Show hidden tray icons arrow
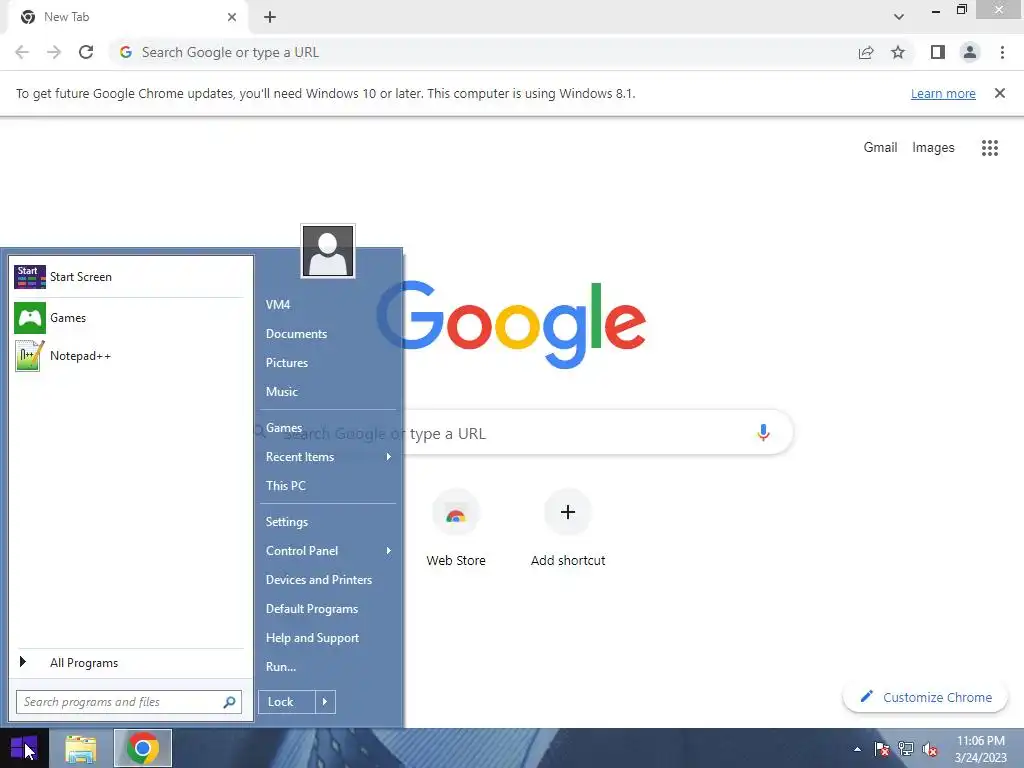This screenshot has height=768, width=1024. [857, 749]
